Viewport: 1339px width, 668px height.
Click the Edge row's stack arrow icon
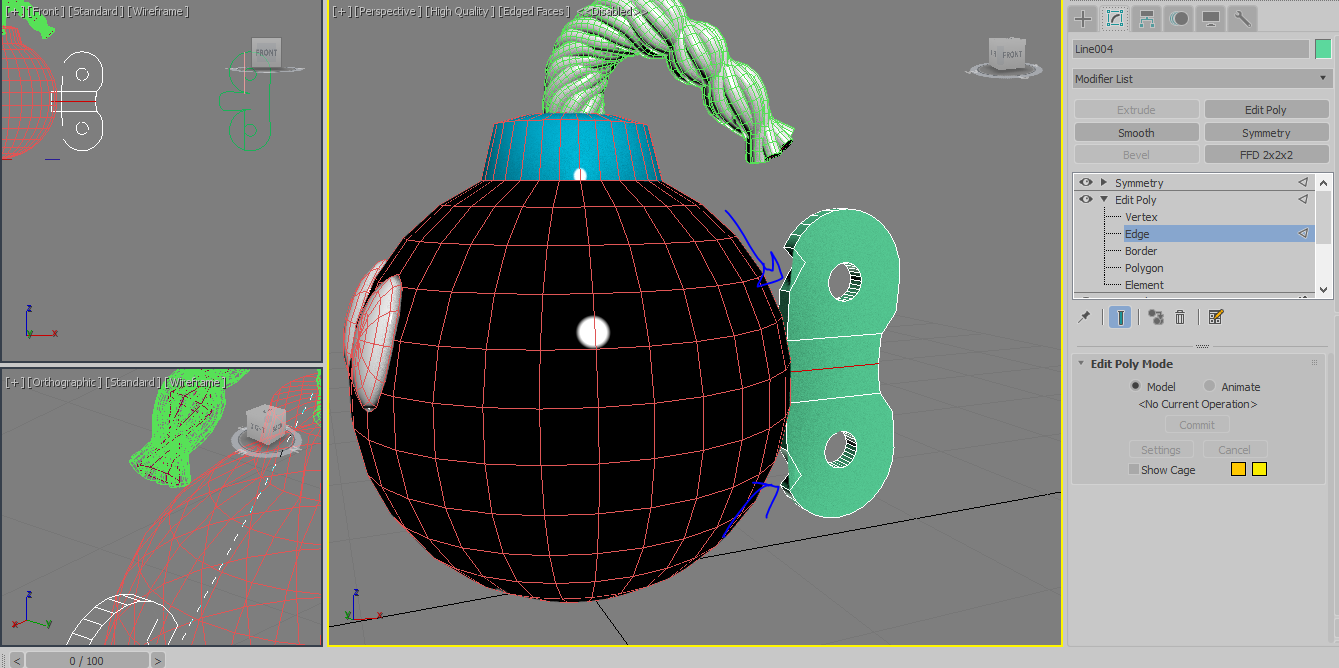click(1303, 234)
